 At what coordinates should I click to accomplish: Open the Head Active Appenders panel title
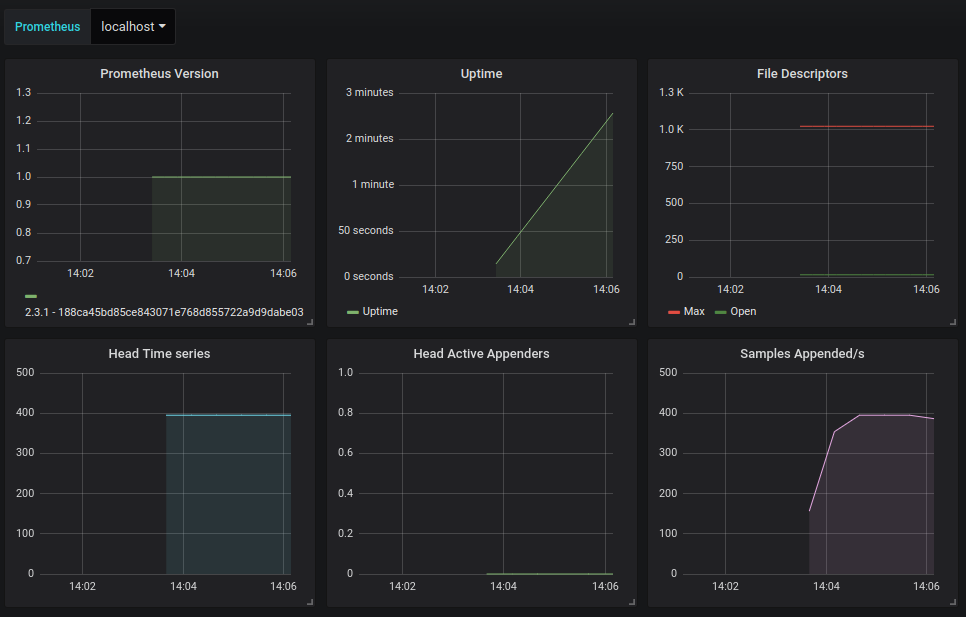481,354
